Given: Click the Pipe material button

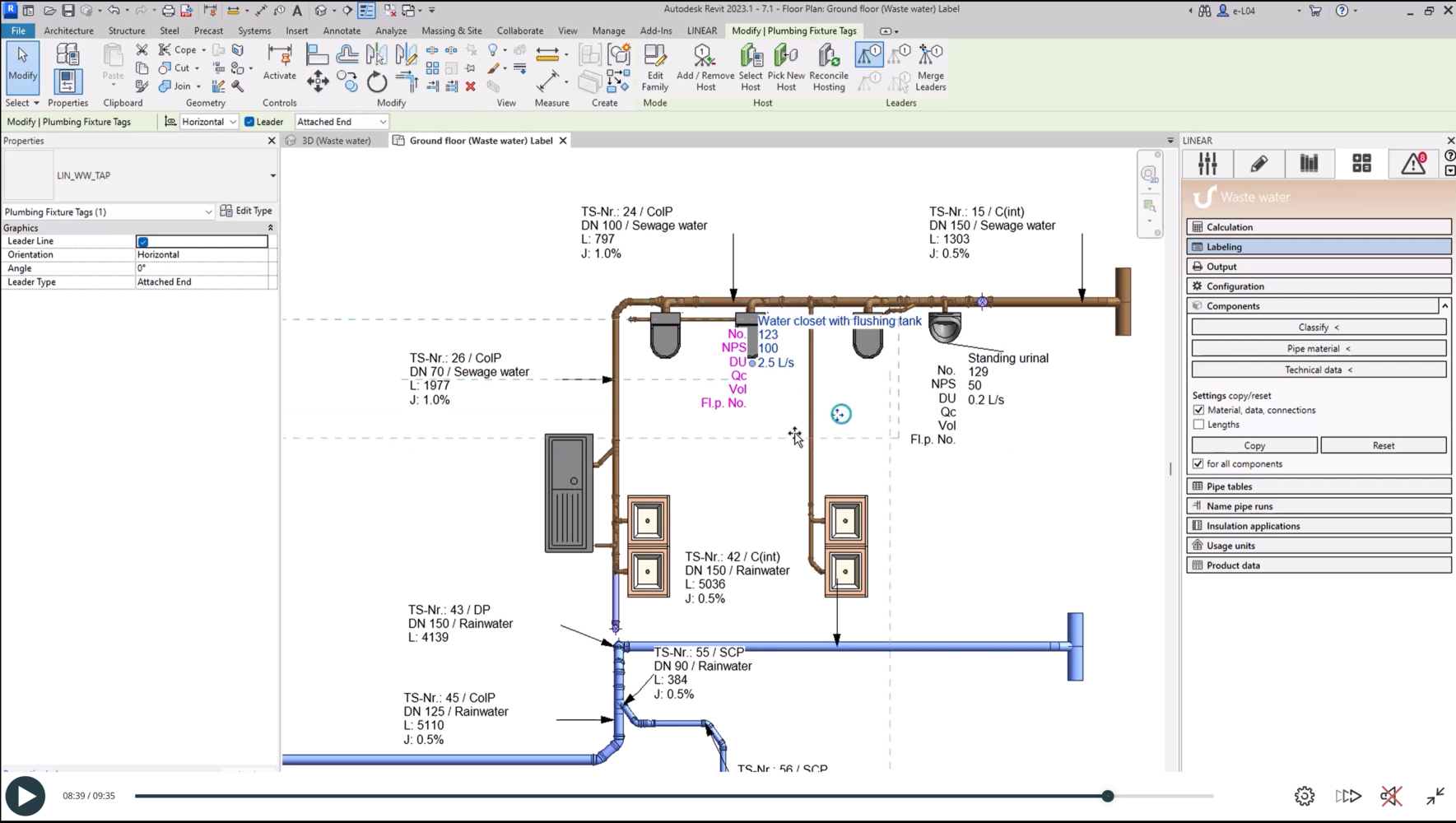Looking at the screenshot, I should pyautogui.click(x=1319, y=349).
